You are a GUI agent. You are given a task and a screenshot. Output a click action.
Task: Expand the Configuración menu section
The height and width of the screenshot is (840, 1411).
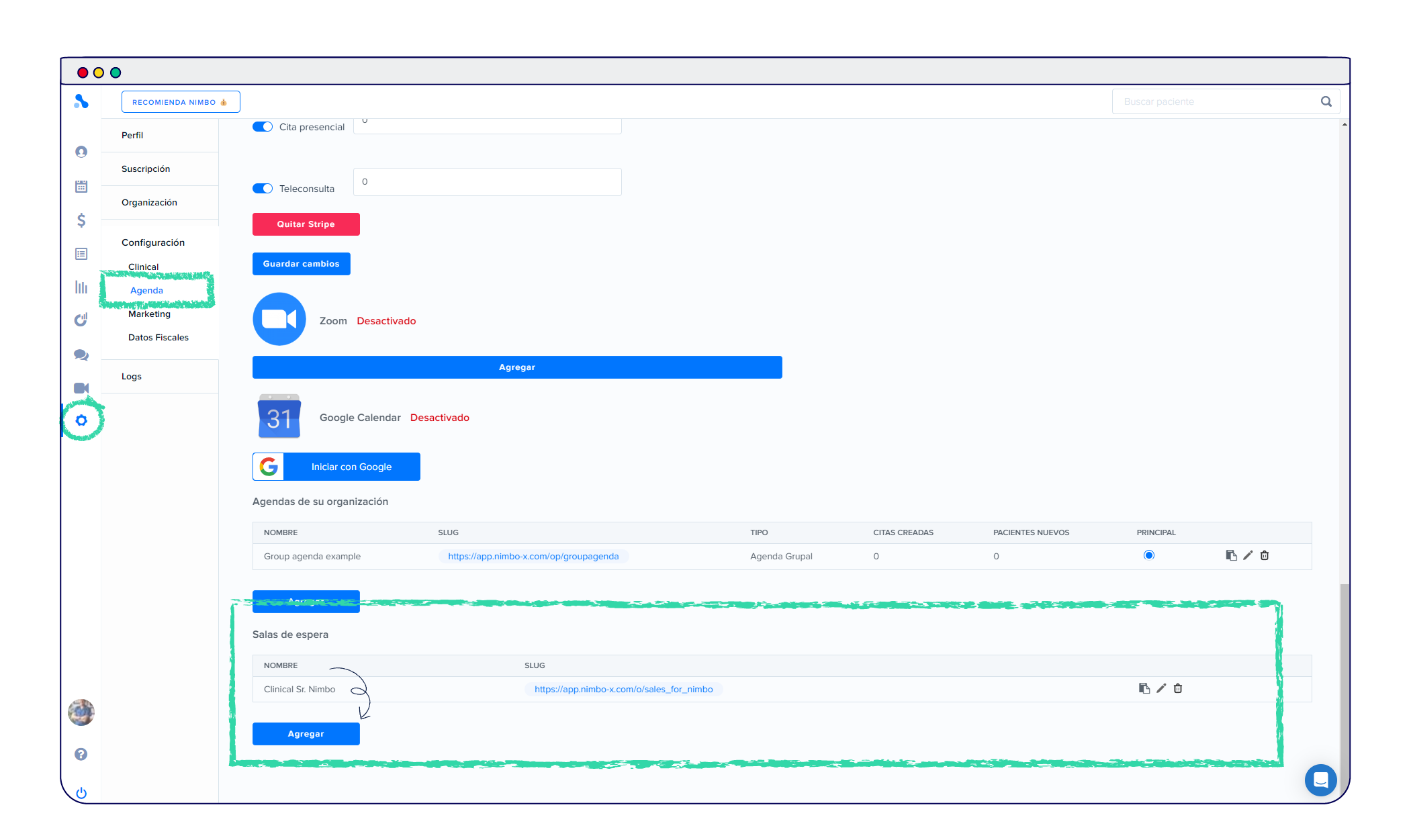[x=153, y=242]
